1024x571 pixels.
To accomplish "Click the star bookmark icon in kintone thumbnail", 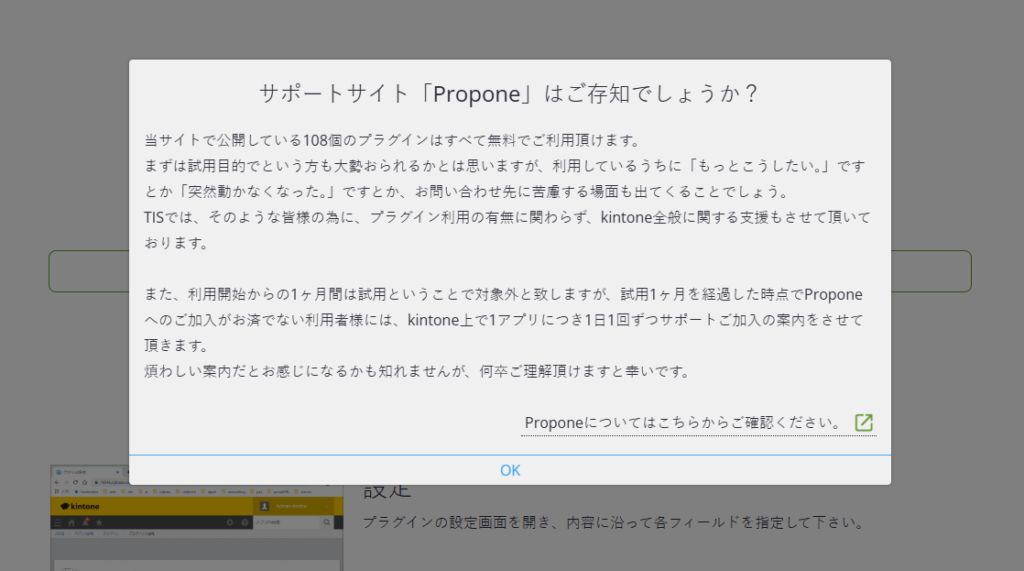I will (98, 522).
